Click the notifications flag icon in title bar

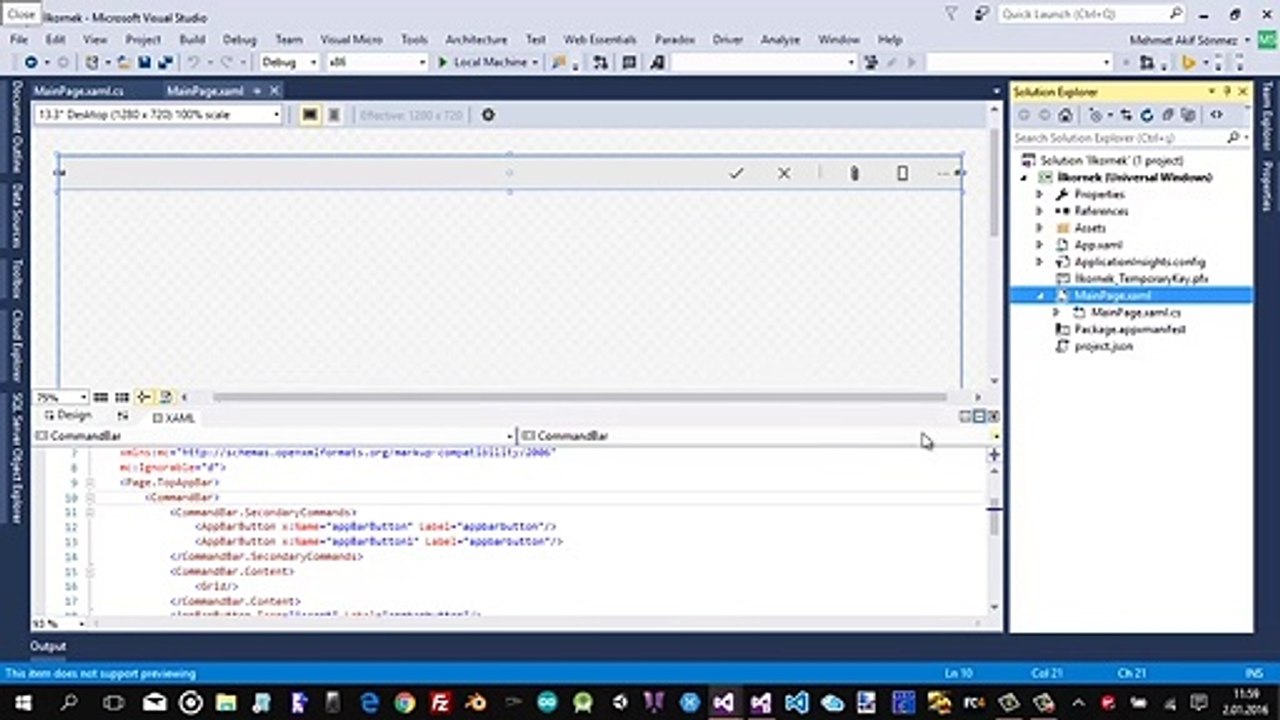pyautogui.click(x=951, y=14)
